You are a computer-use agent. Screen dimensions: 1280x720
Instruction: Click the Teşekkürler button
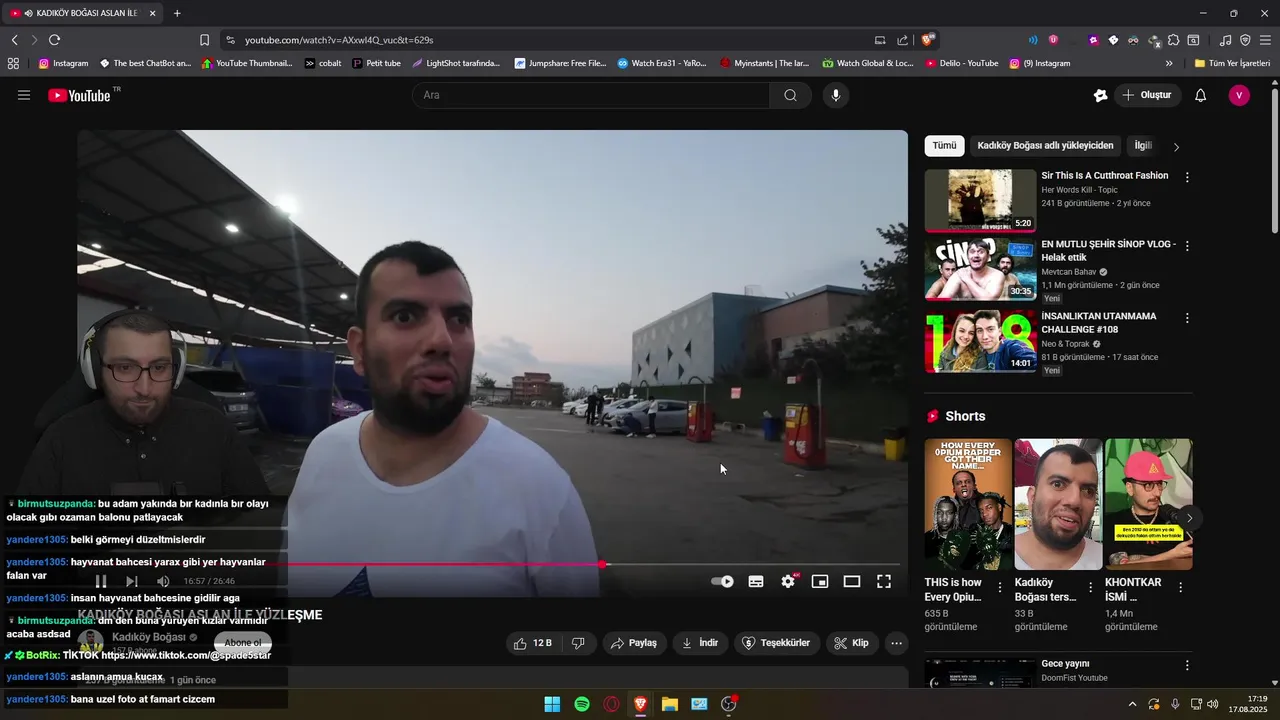point(777,643)
